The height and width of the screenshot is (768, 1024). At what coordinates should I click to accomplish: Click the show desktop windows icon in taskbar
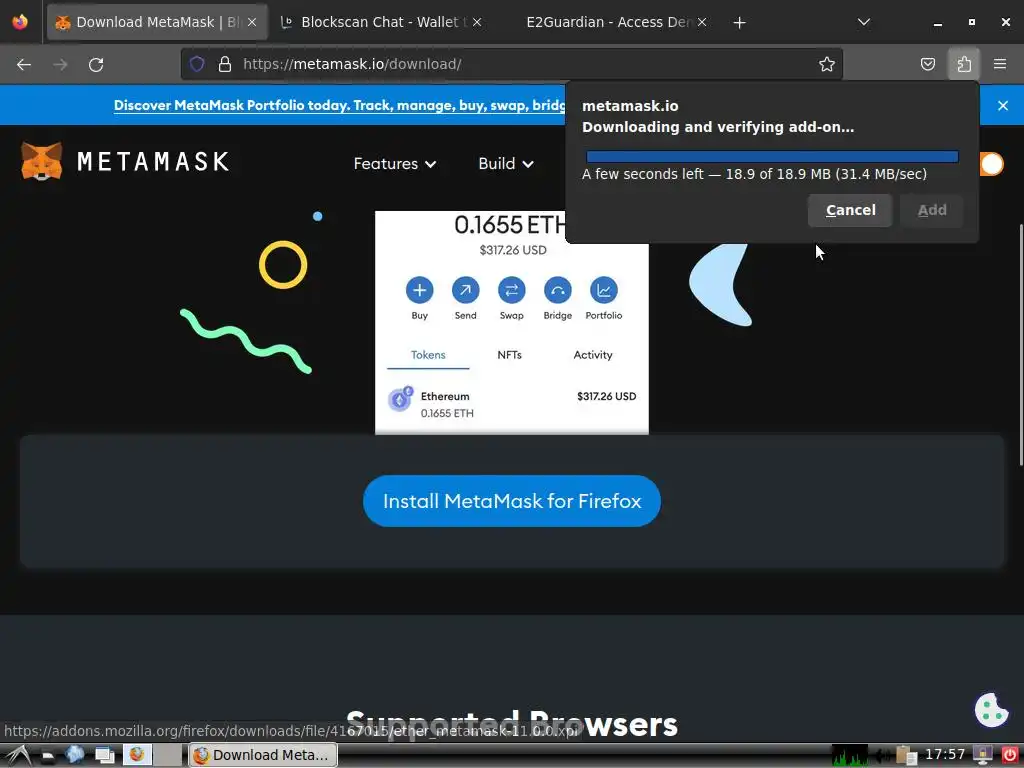pos(104,756)
